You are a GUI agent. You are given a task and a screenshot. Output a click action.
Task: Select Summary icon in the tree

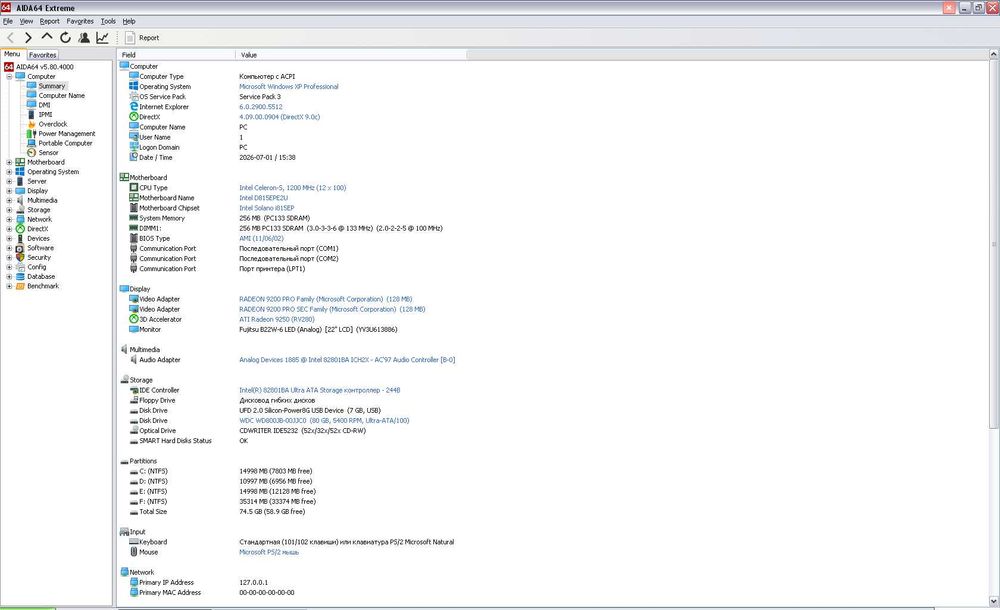(x=31, y=86)
